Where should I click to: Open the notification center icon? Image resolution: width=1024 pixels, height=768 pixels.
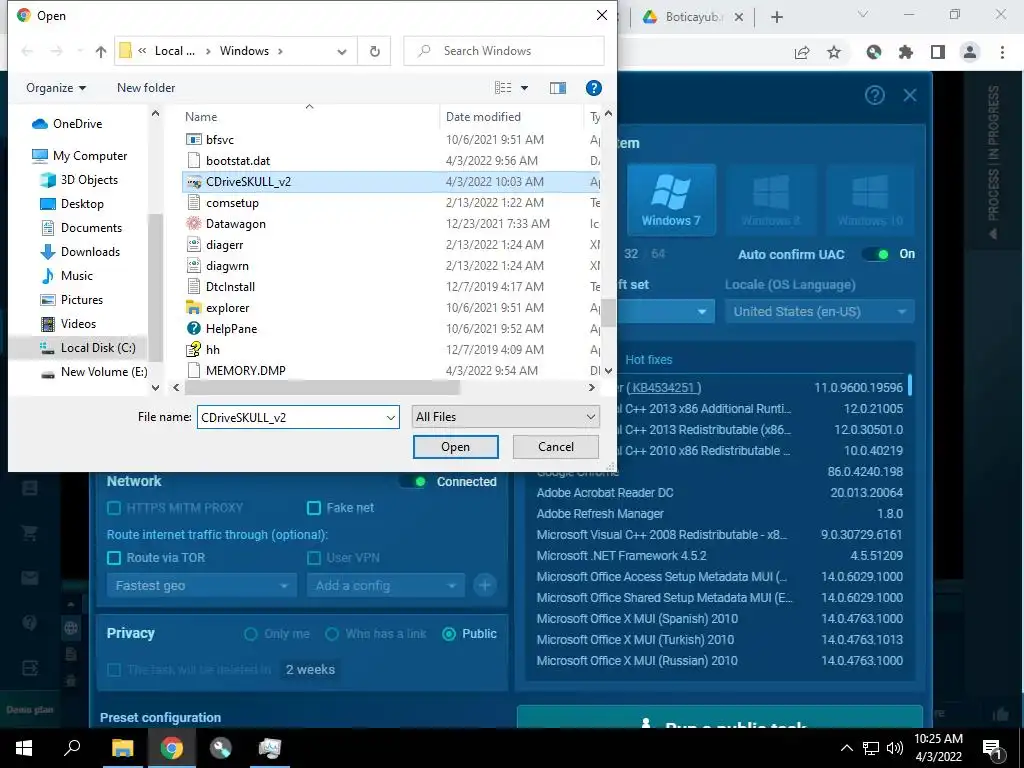(992, 748)
